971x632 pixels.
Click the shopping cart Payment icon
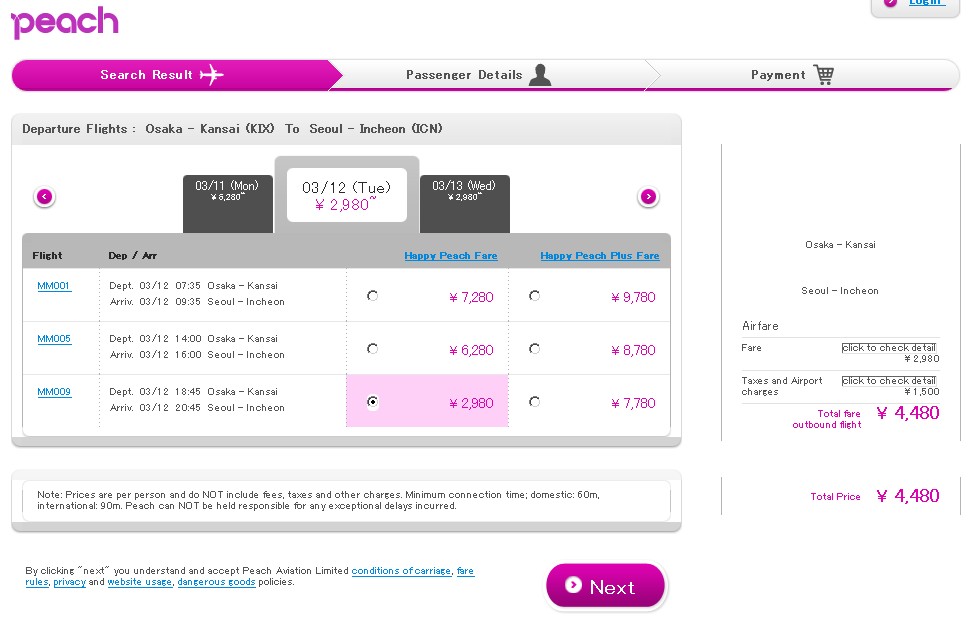pos(823,75)
